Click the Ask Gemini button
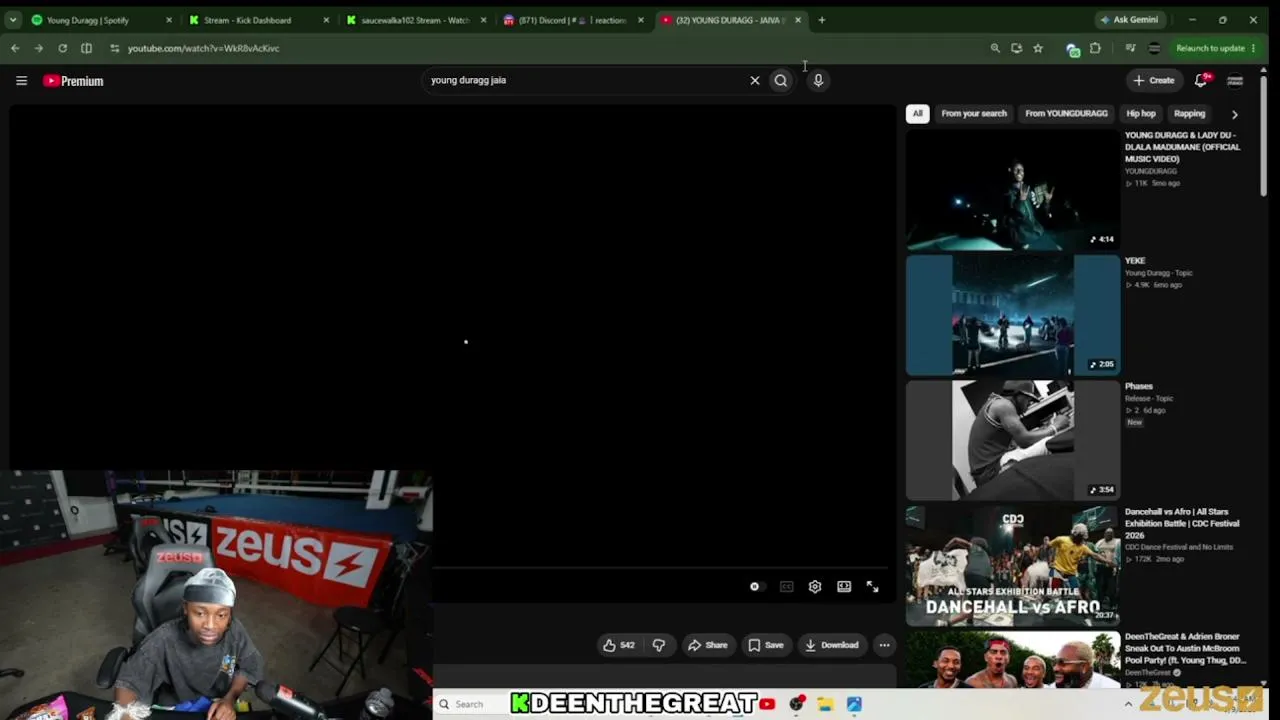The height and width of the screenshot is (720, 1280). click(x=1129, y=20)
